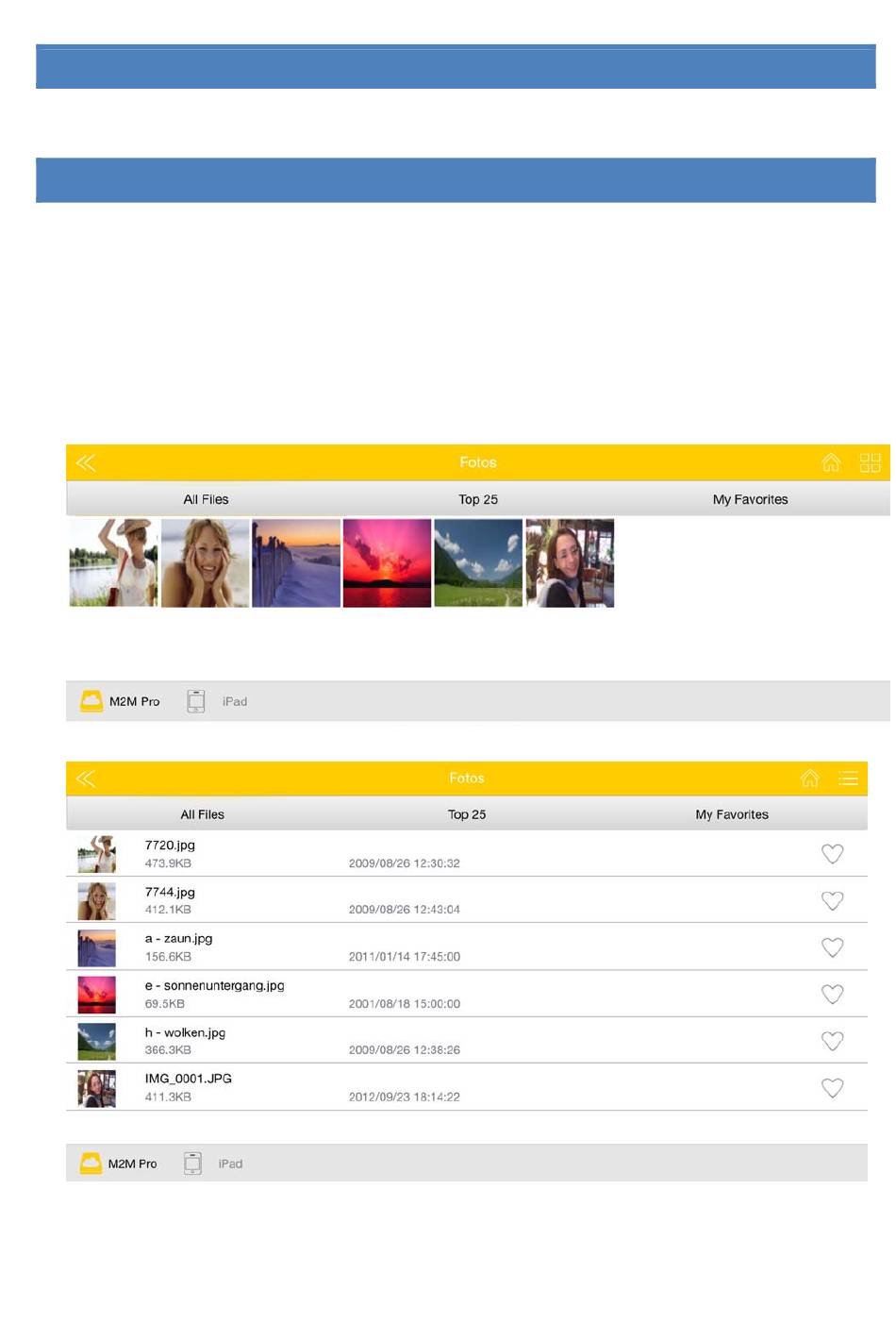The width and height of the screenshot is (896, 1340).
Task: Click date 2011/01/14 17:45:00
Action: pos(405,957)
